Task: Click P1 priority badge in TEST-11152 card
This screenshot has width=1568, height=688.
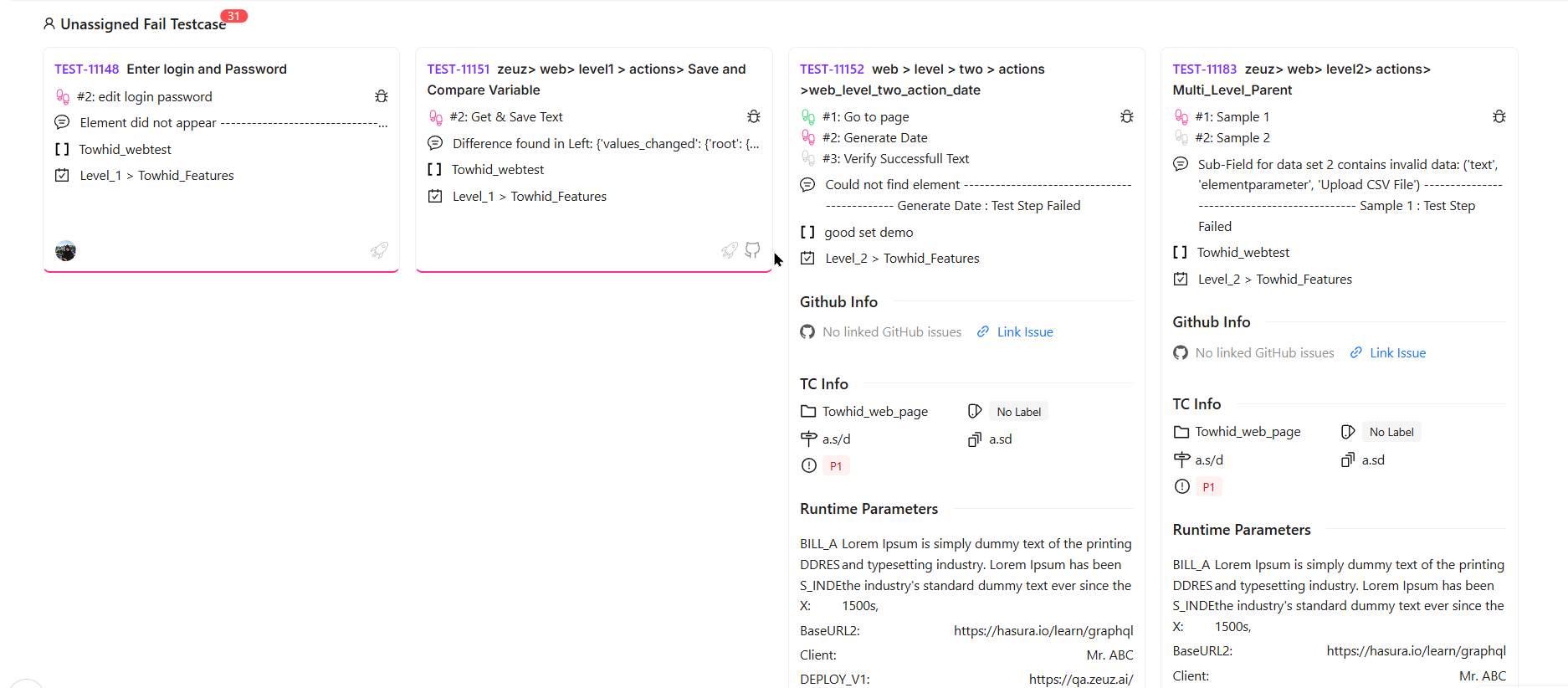Action: tap(836, 466)
